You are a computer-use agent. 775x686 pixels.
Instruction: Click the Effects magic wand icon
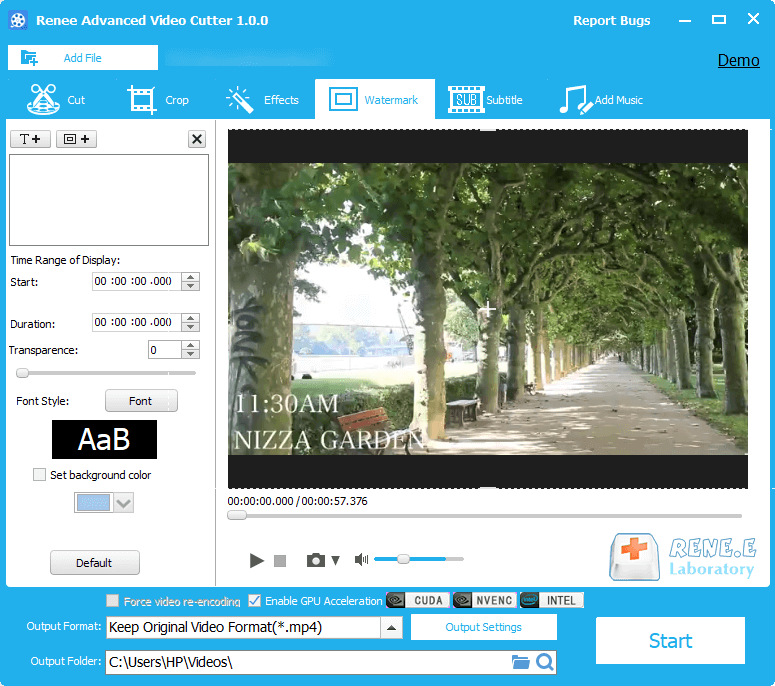pyautogui.click(x=240, y=99)
